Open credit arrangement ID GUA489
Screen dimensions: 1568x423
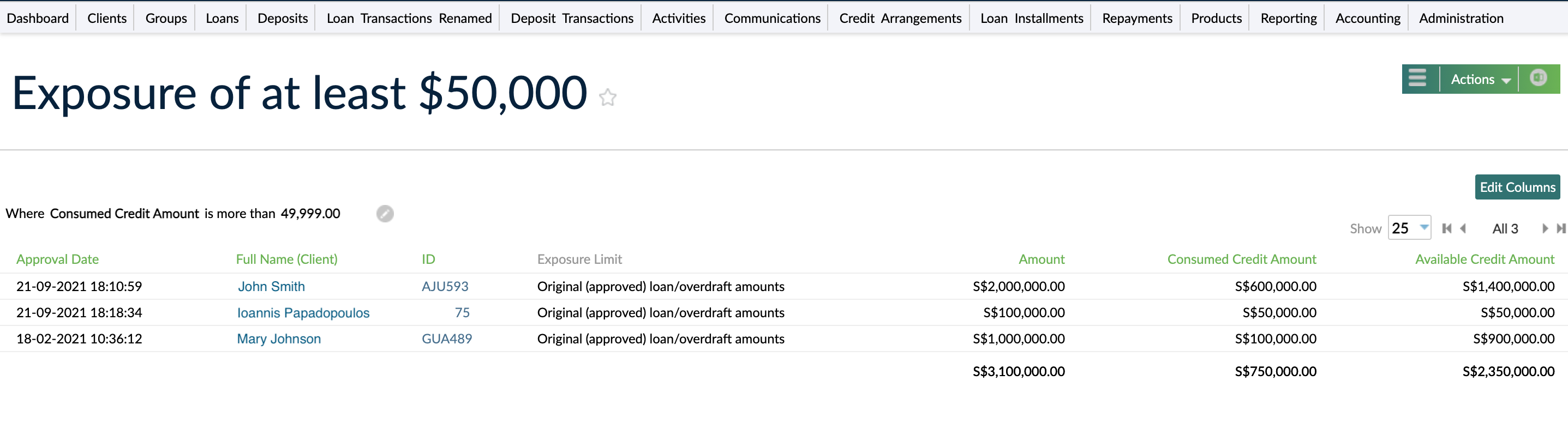(447, 339)
